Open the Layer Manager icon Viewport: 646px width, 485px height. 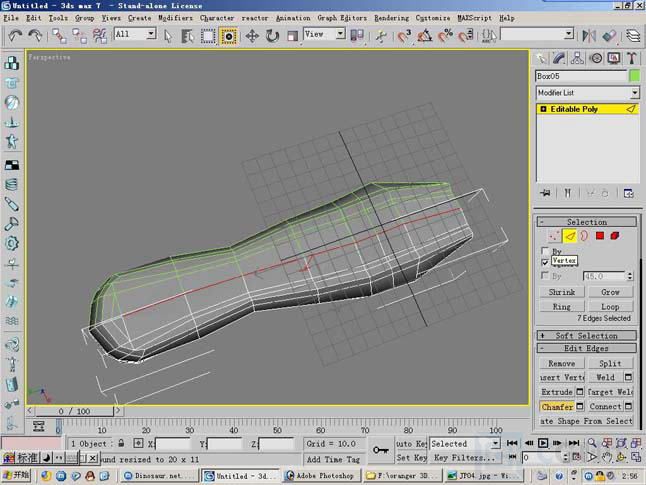tap(633, 36)
